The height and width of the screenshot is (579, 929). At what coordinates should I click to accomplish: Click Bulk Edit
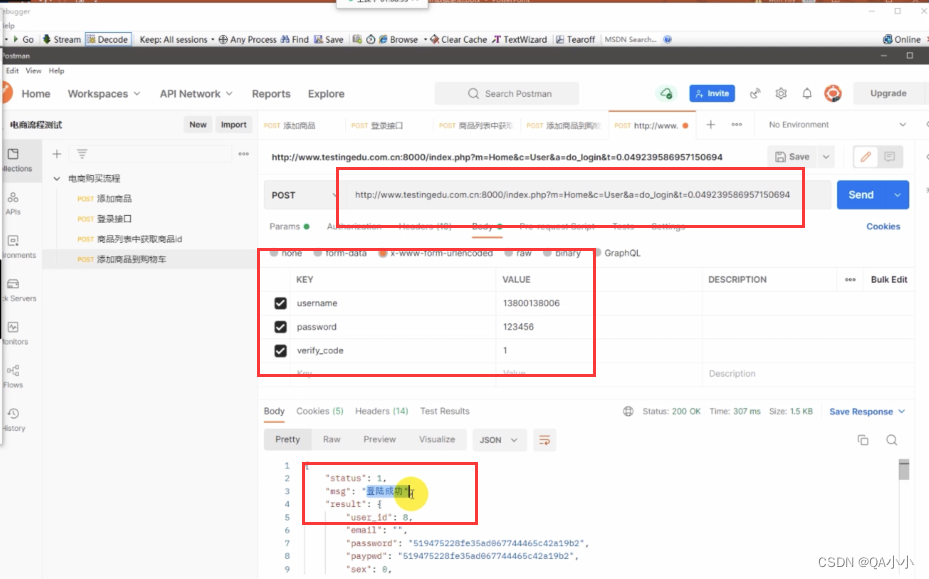point(889,280)
